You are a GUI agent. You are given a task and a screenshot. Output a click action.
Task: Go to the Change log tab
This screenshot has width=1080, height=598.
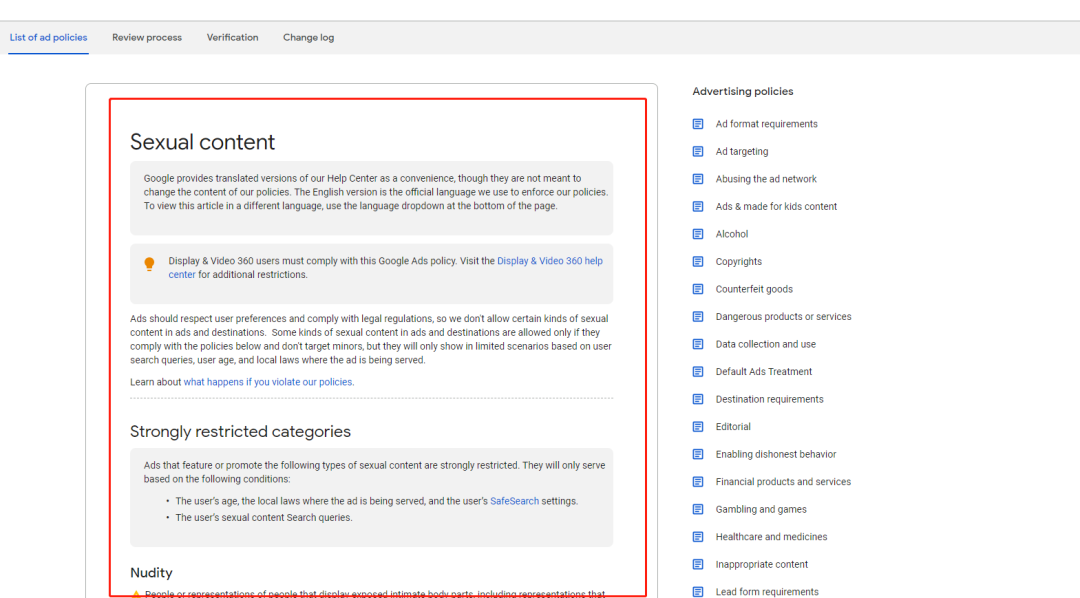(308, 37)
